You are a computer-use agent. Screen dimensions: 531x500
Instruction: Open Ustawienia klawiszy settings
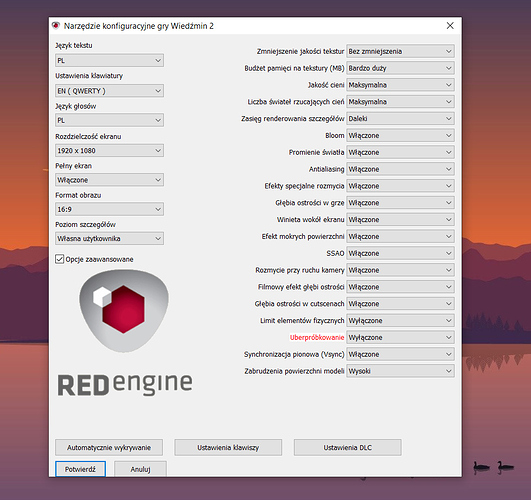point(228,447)
